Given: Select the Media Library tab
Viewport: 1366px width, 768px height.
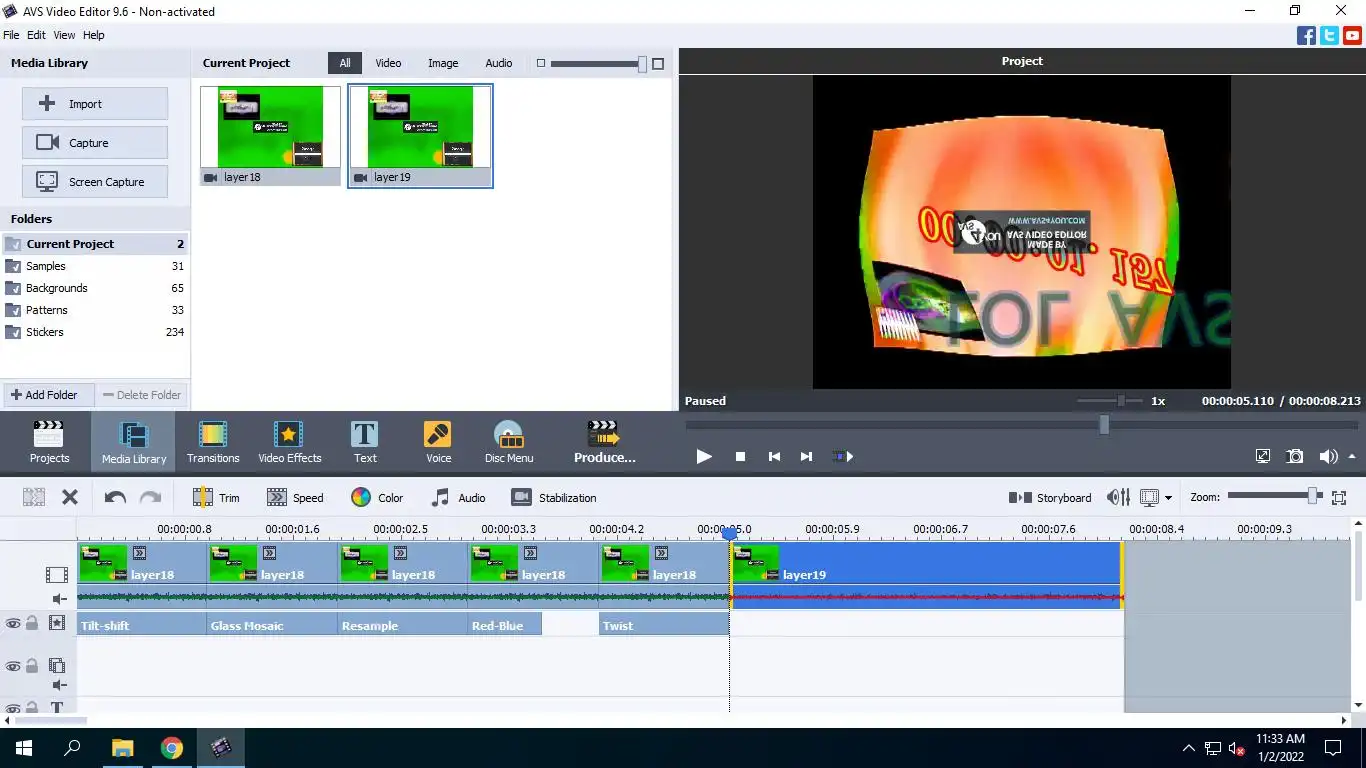Looking at the screenshot, I should [133, 442].
